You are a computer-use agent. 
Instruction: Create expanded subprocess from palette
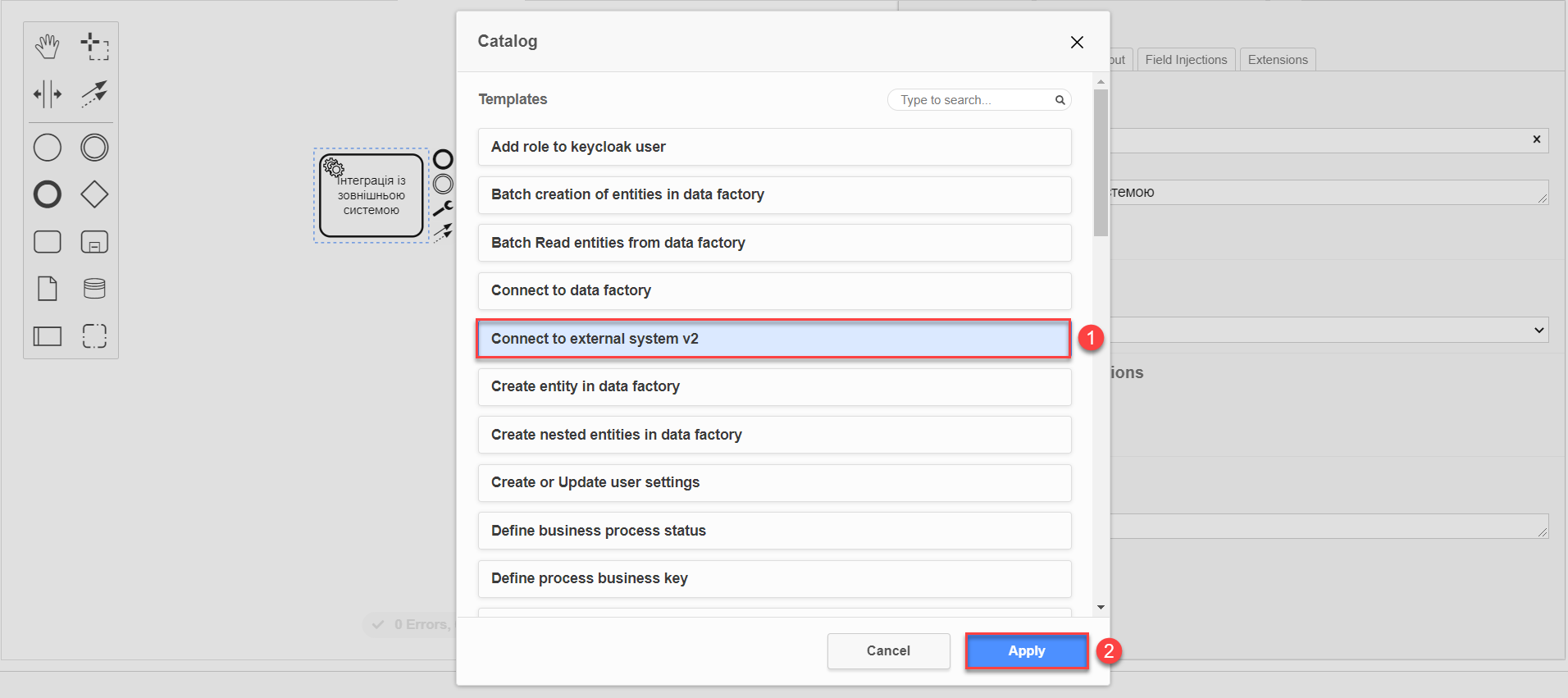point(94,242)
